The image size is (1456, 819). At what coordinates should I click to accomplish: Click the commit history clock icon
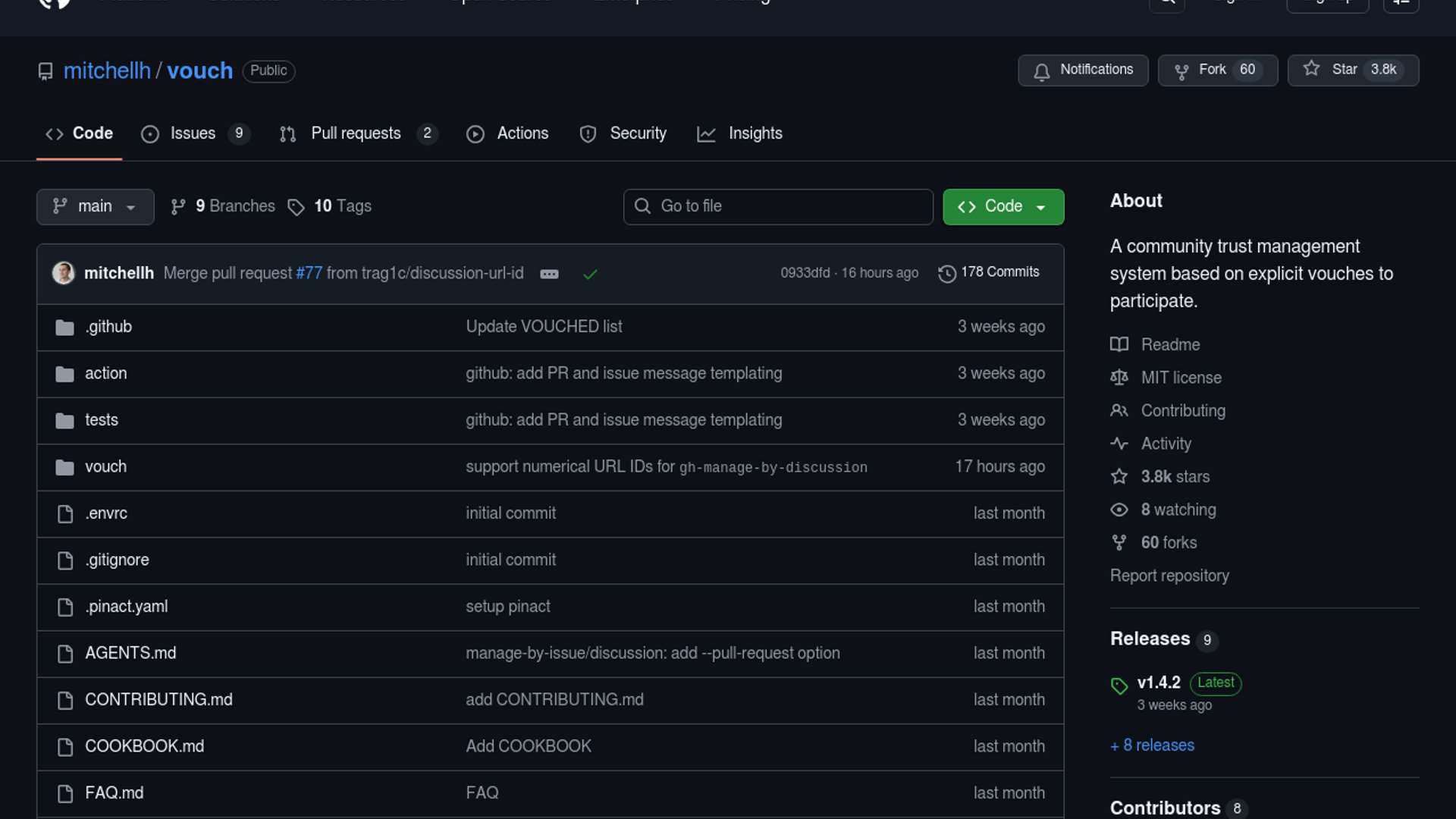pyautogui.click(x=946, y=274)
